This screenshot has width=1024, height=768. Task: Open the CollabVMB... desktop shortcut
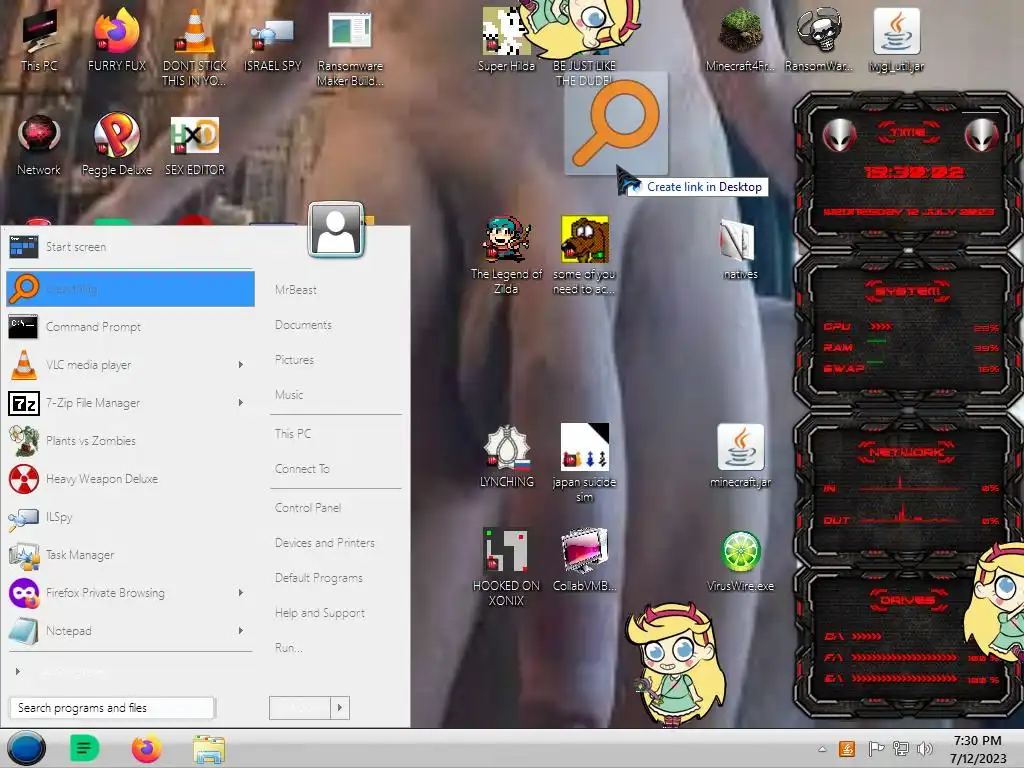coord(584,560)
